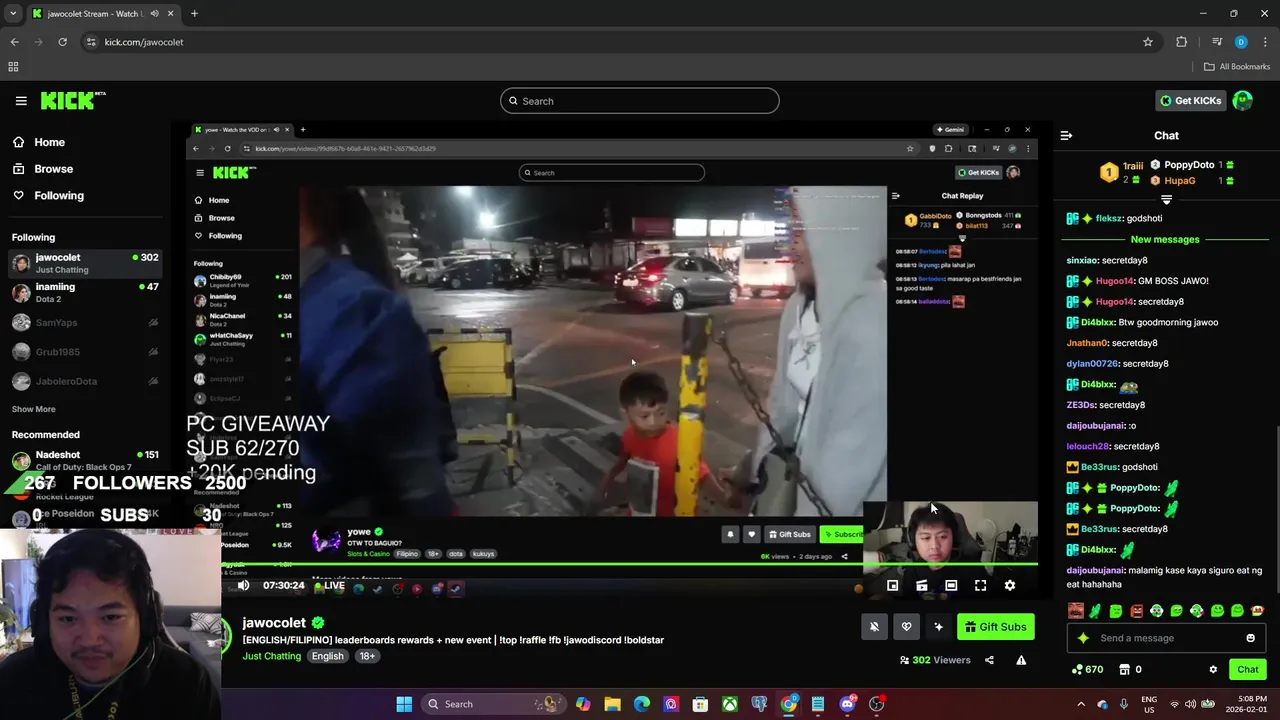This screenshot has height=720, width=1280.
Task: Click the Gift Subs button
Action: 995,627
